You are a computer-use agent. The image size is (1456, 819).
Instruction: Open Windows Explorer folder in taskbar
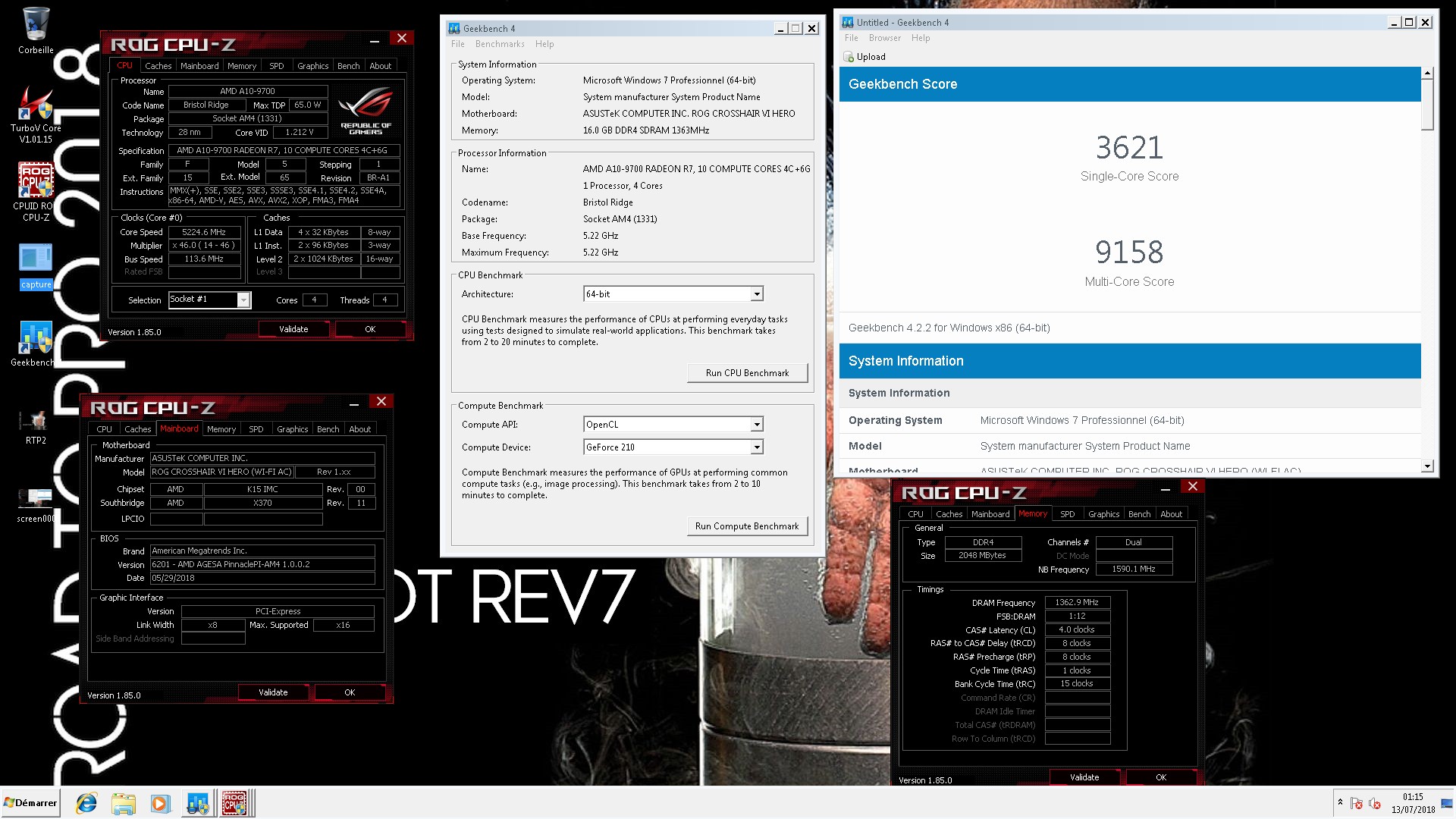124,803
